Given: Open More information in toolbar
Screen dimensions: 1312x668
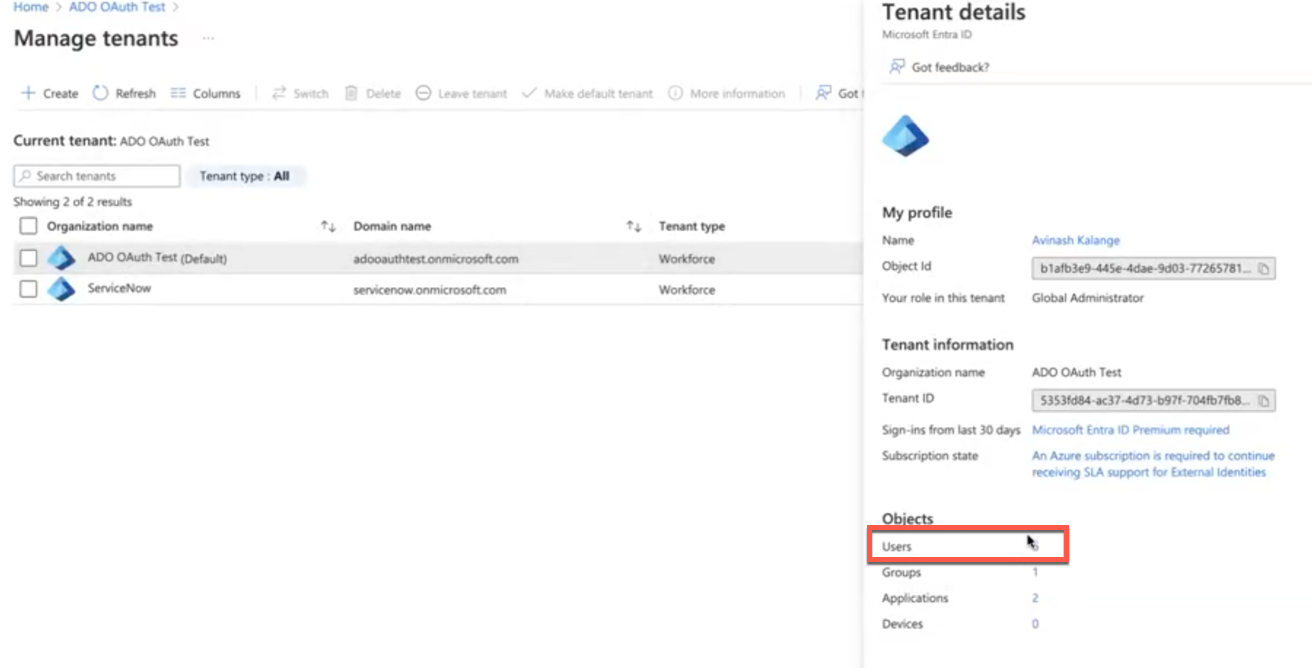Looking at the screenshot, I should coord(726,93).
